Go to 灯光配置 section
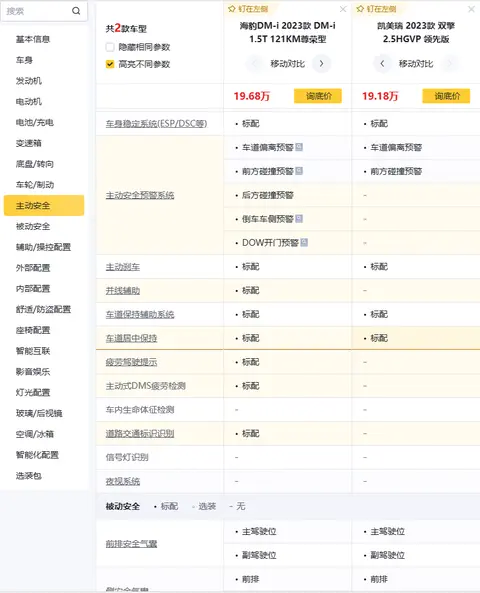The width and height of the screenshot is (480, 593). [33, 393]
